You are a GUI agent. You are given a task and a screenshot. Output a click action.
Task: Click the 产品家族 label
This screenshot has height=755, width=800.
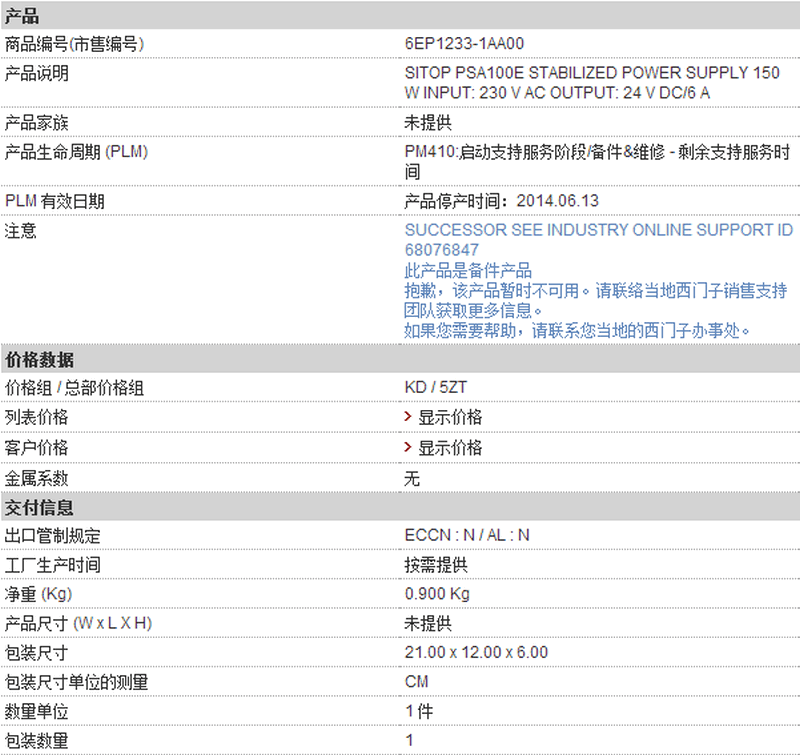(x=36, y=123)
